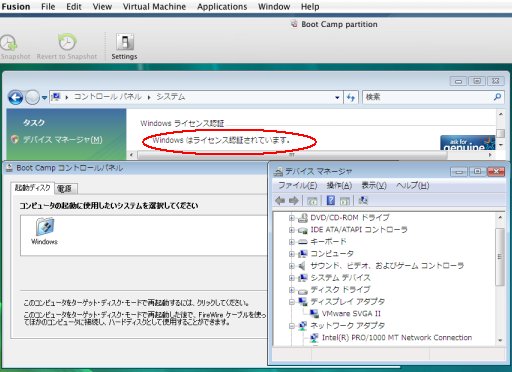Image resolution: width=512 pixels, height=372 pixels.
Task: Select ディスク ドライブ tree item
Action: (x=340, y=290)
